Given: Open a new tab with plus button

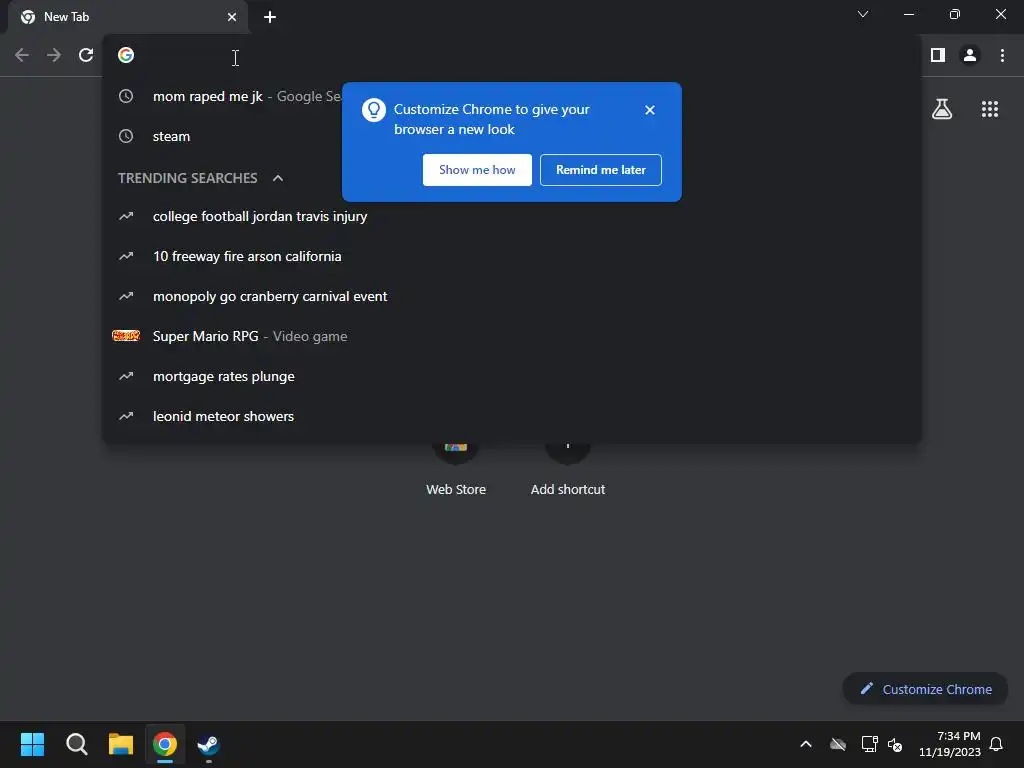Looking at the screenshot, I should tap(270, 17).
